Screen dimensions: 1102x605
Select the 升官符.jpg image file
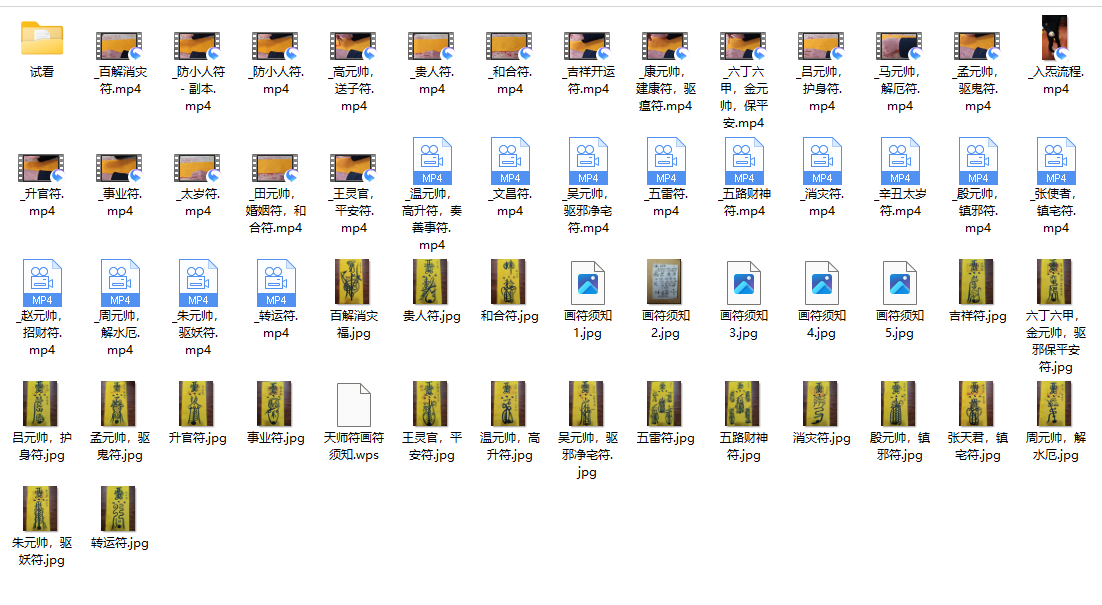198,404
